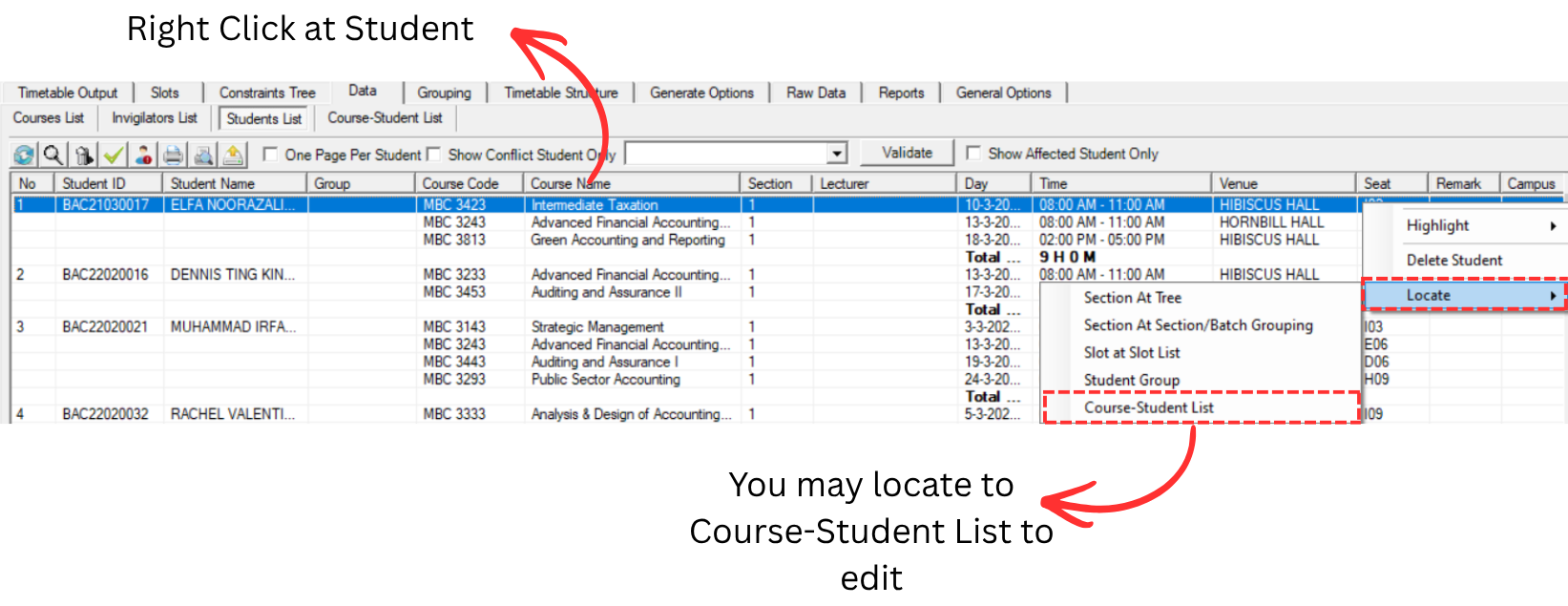This screenshot has width=1568, height=606.
Task: Click the print preview icon
Action: point(203,155)
